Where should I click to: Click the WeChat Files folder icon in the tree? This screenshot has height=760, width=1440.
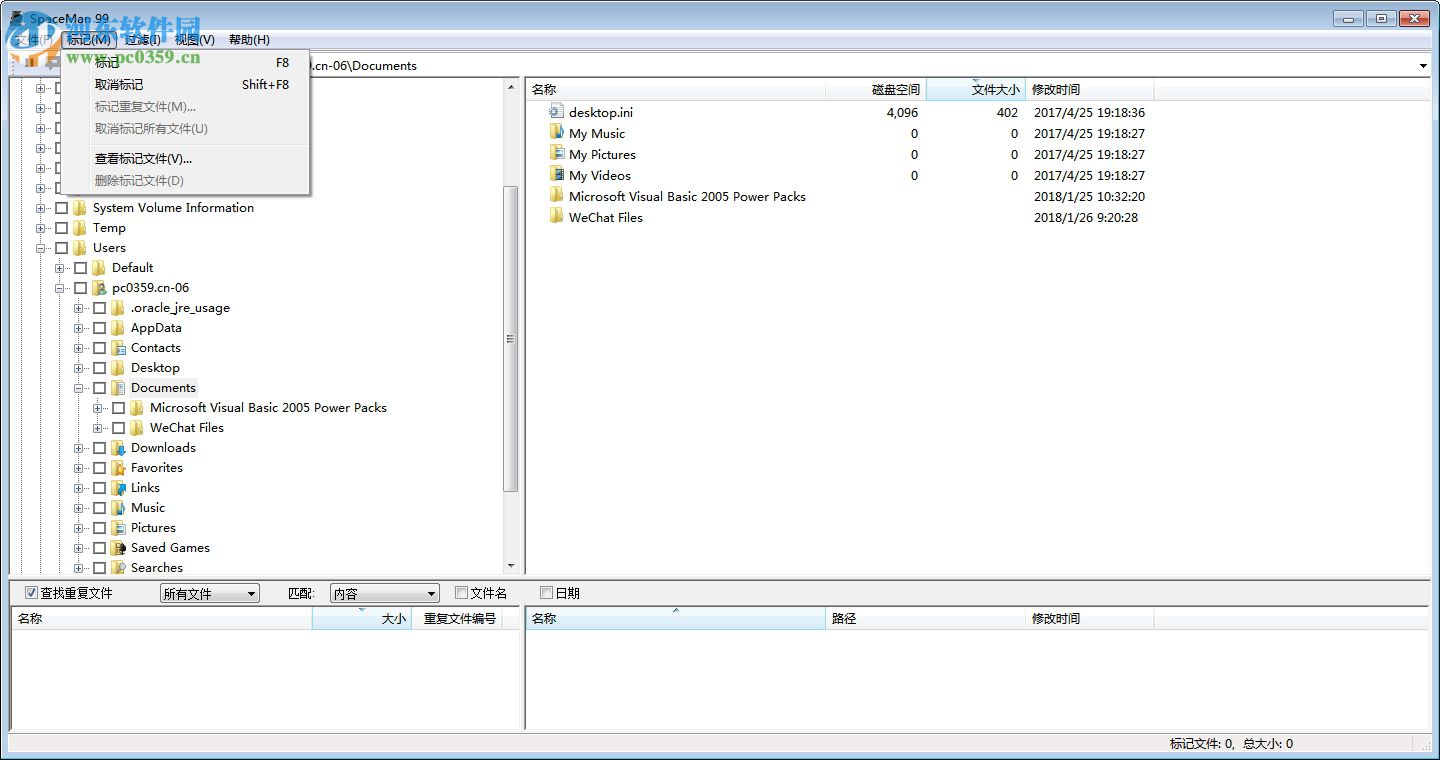[137, 428]
